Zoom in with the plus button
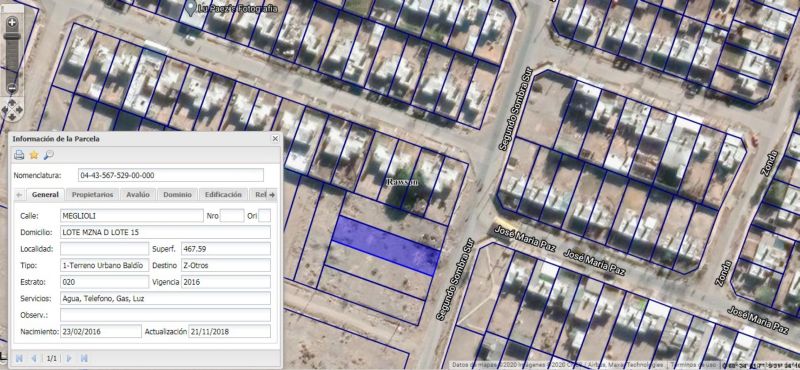Screen dimensions: 800x370 pos(12,22)
